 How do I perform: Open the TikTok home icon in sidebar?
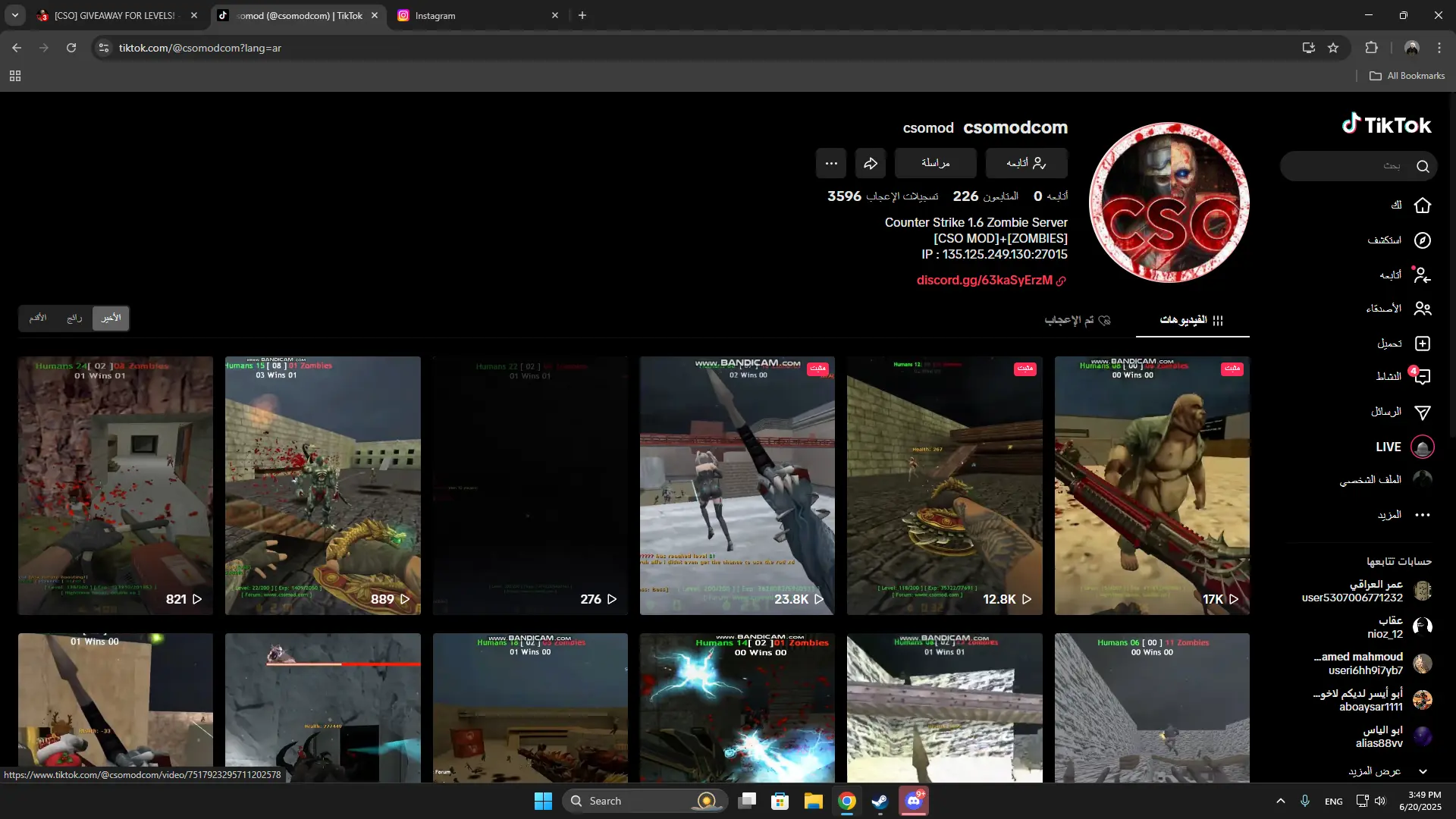(1423, 206)
